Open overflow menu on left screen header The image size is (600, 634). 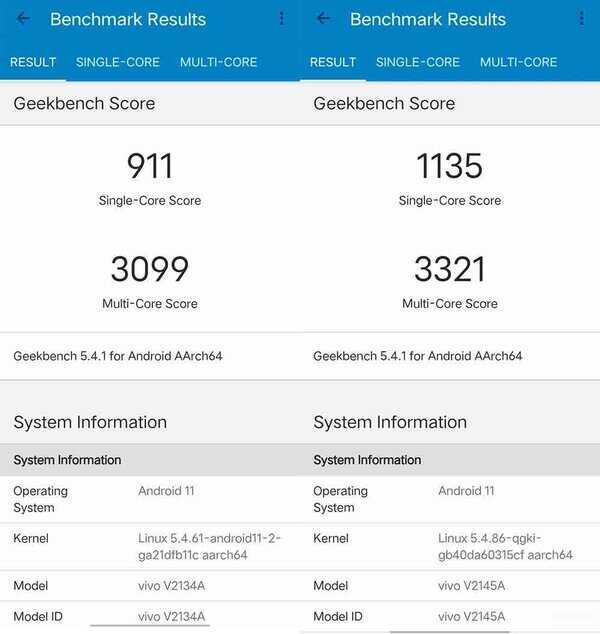[281, 19]
